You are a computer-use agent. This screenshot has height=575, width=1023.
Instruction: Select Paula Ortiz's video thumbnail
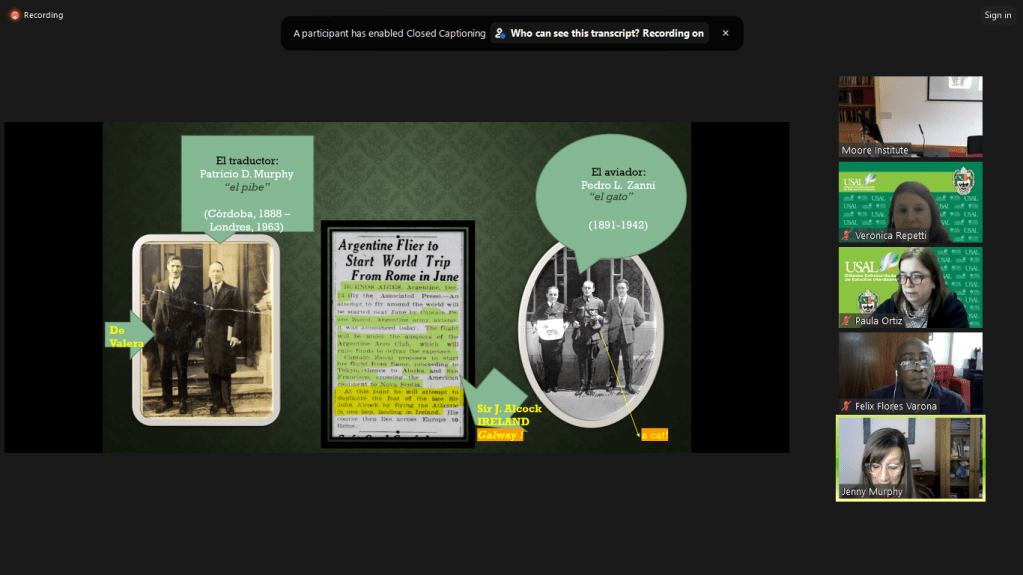tap(910, 287)
